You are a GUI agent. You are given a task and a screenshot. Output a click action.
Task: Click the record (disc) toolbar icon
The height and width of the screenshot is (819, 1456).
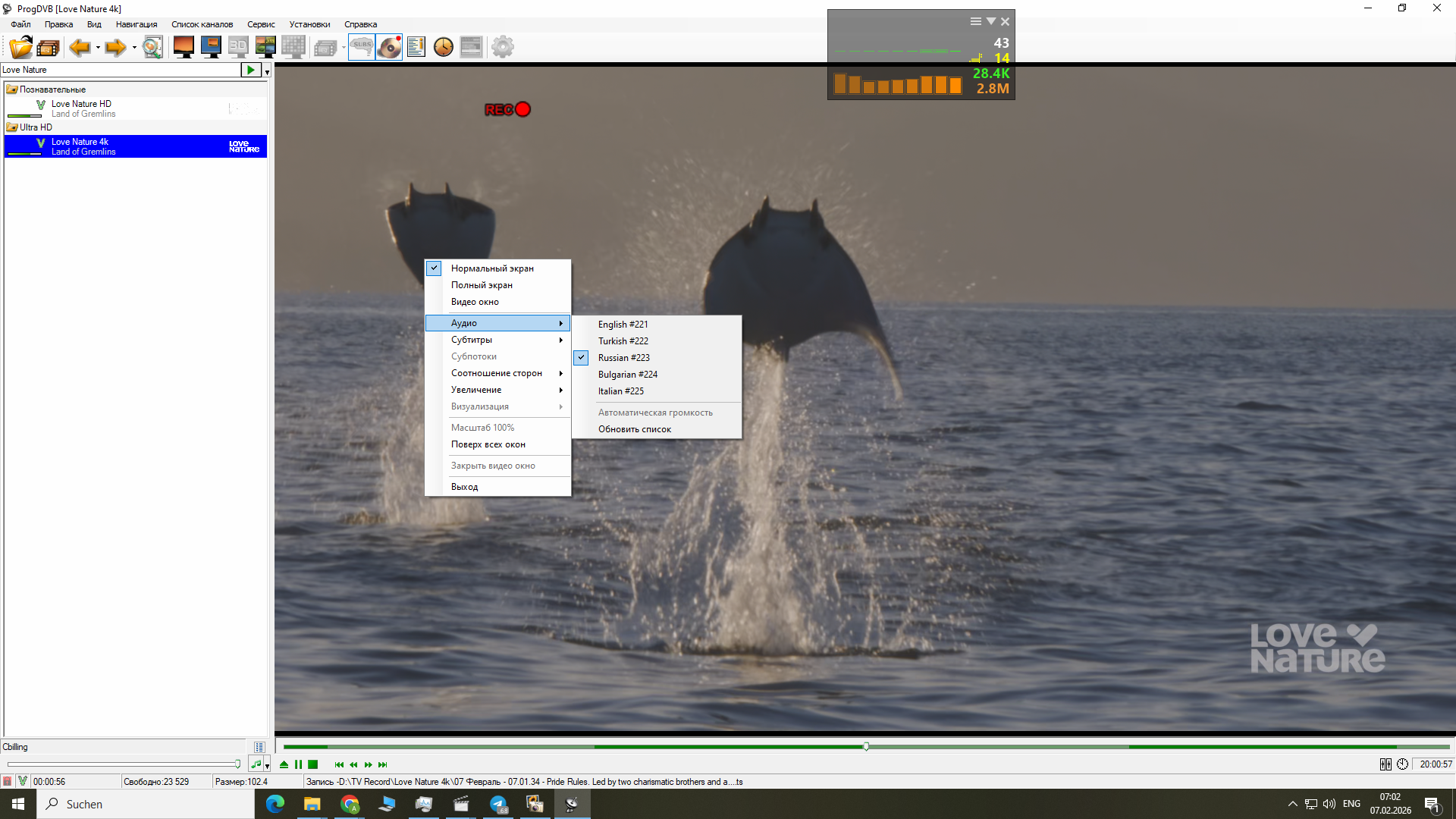pyautogui.click(x=389, y=47)
